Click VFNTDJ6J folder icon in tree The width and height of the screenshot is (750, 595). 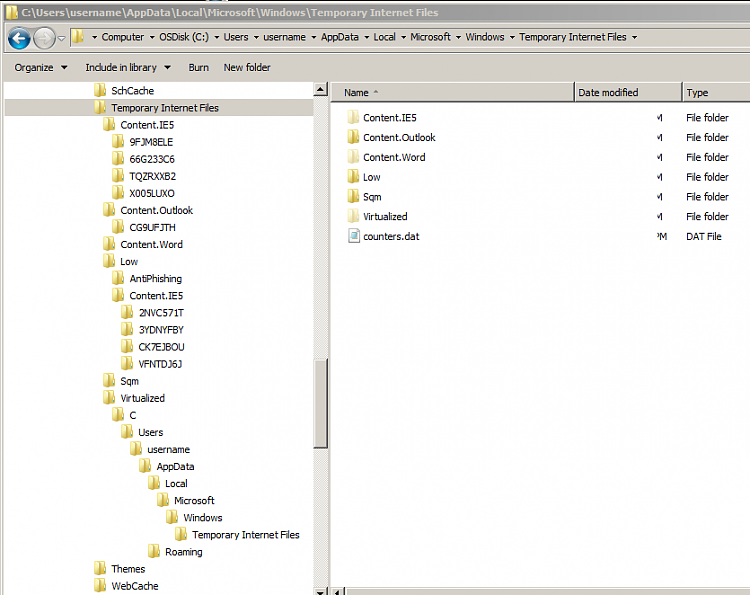127,364
